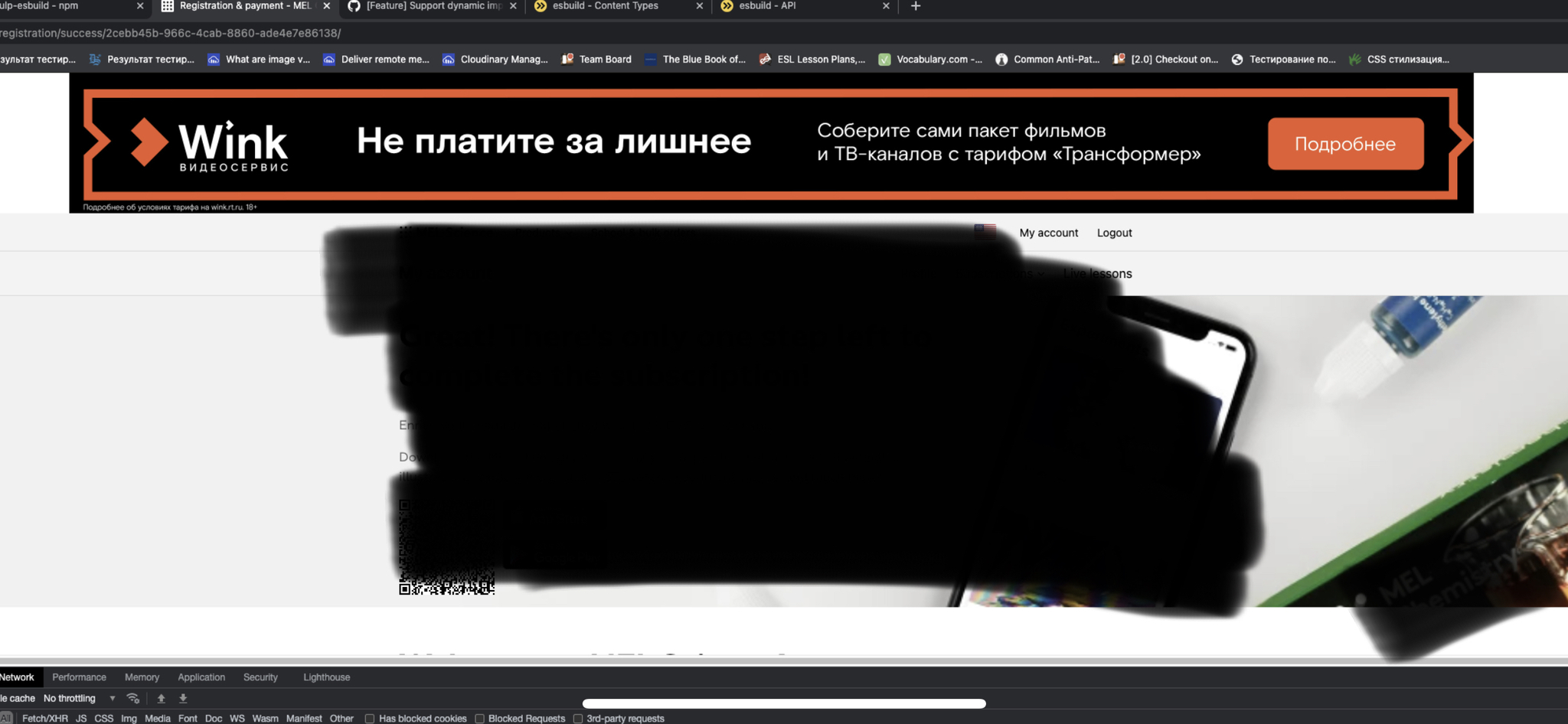Filter network requests by JS
The width and height of the screenshot is (1568, 724).
pyautogui.click(x=81, y=719)
